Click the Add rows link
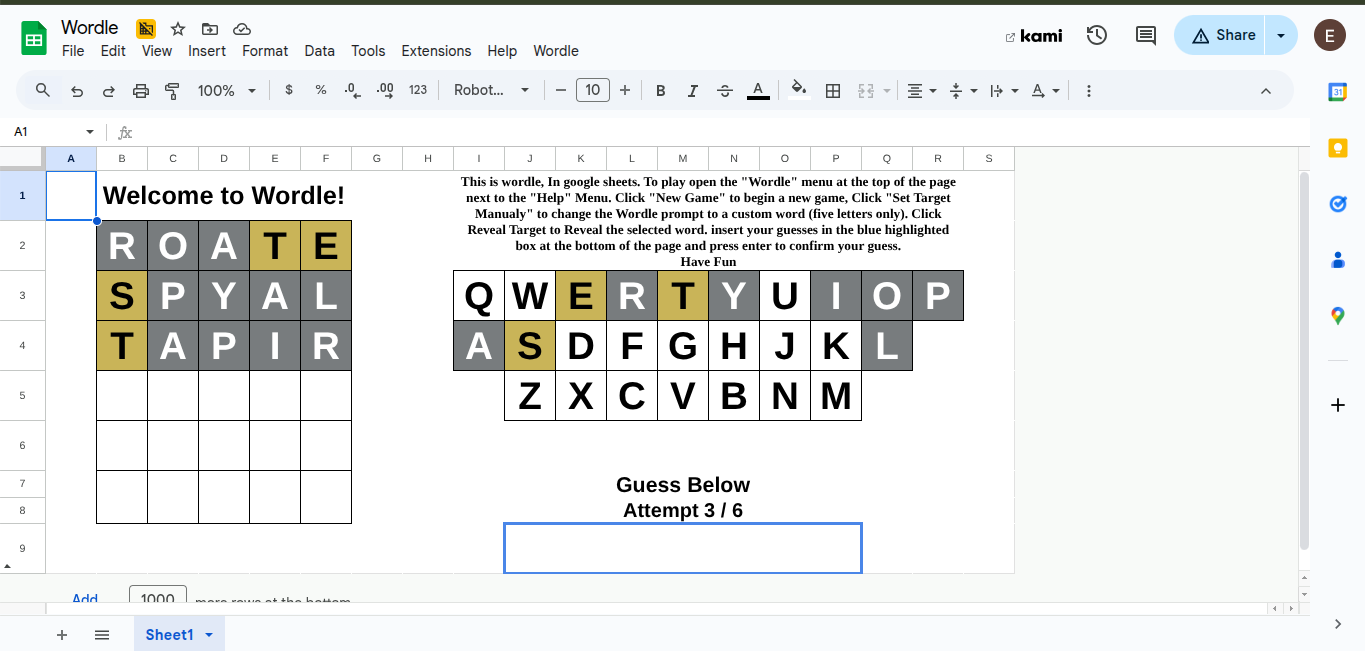This screenshot has height=651, width=1365. click(85, 599)
